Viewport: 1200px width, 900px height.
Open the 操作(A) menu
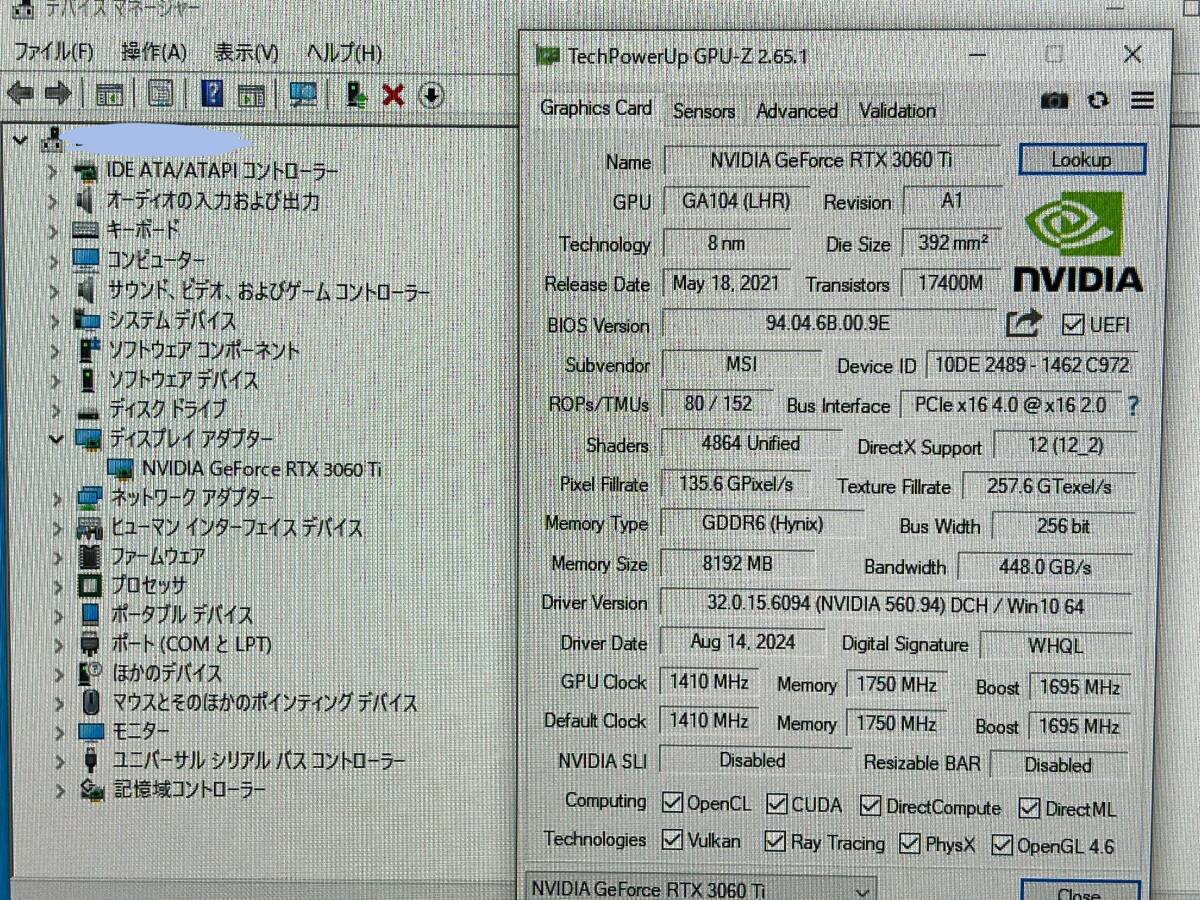click(154, 51)
